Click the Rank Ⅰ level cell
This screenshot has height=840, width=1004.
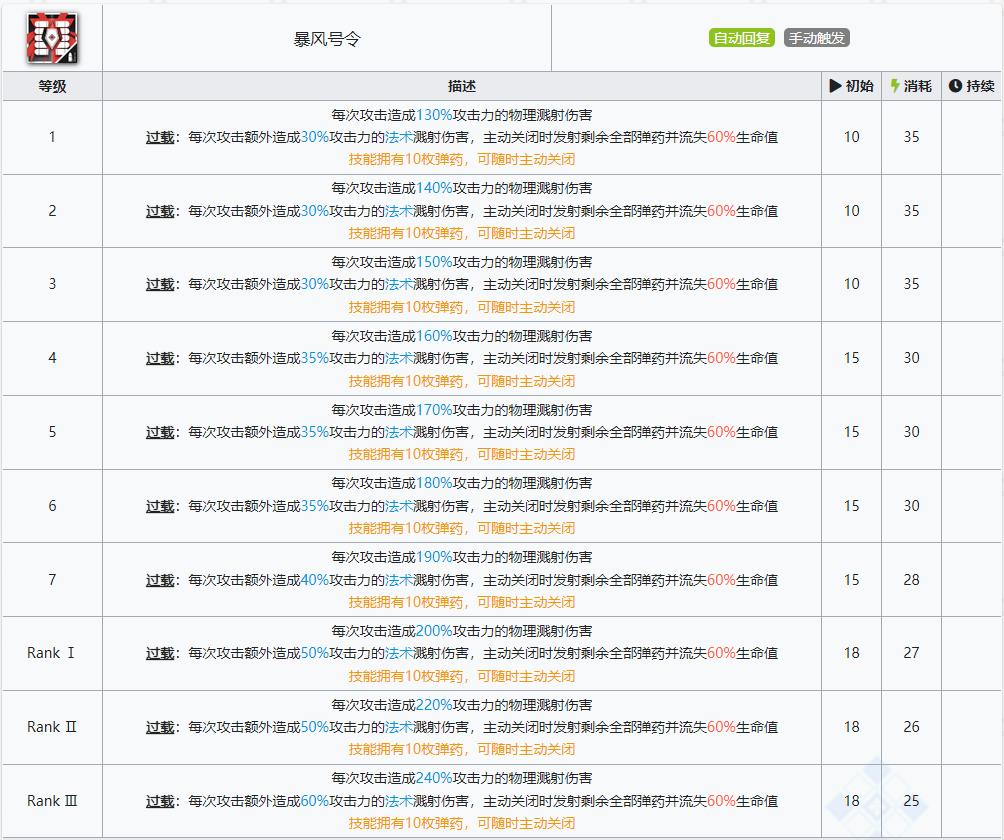52,653
